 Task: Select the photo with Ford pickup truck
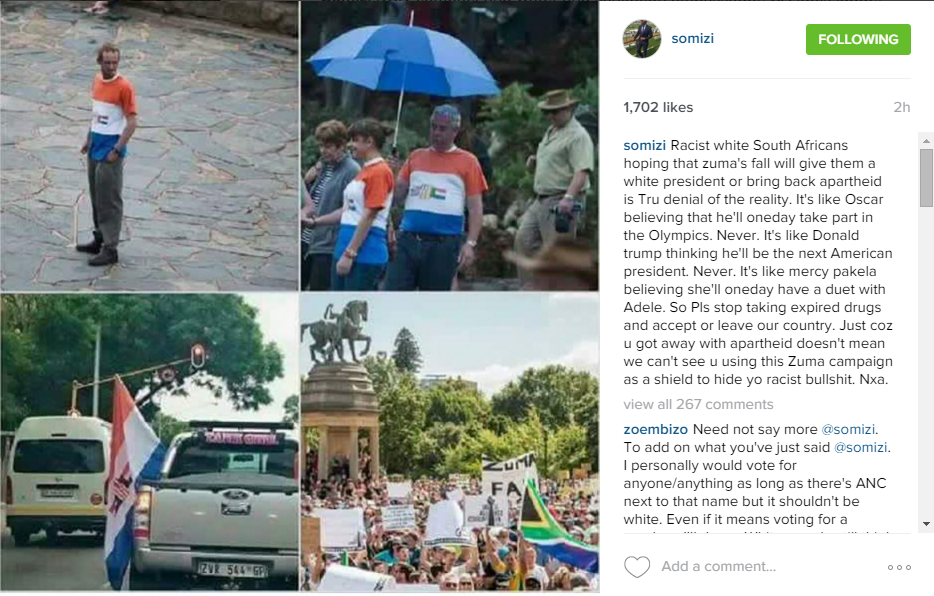[x=149, y=442]
